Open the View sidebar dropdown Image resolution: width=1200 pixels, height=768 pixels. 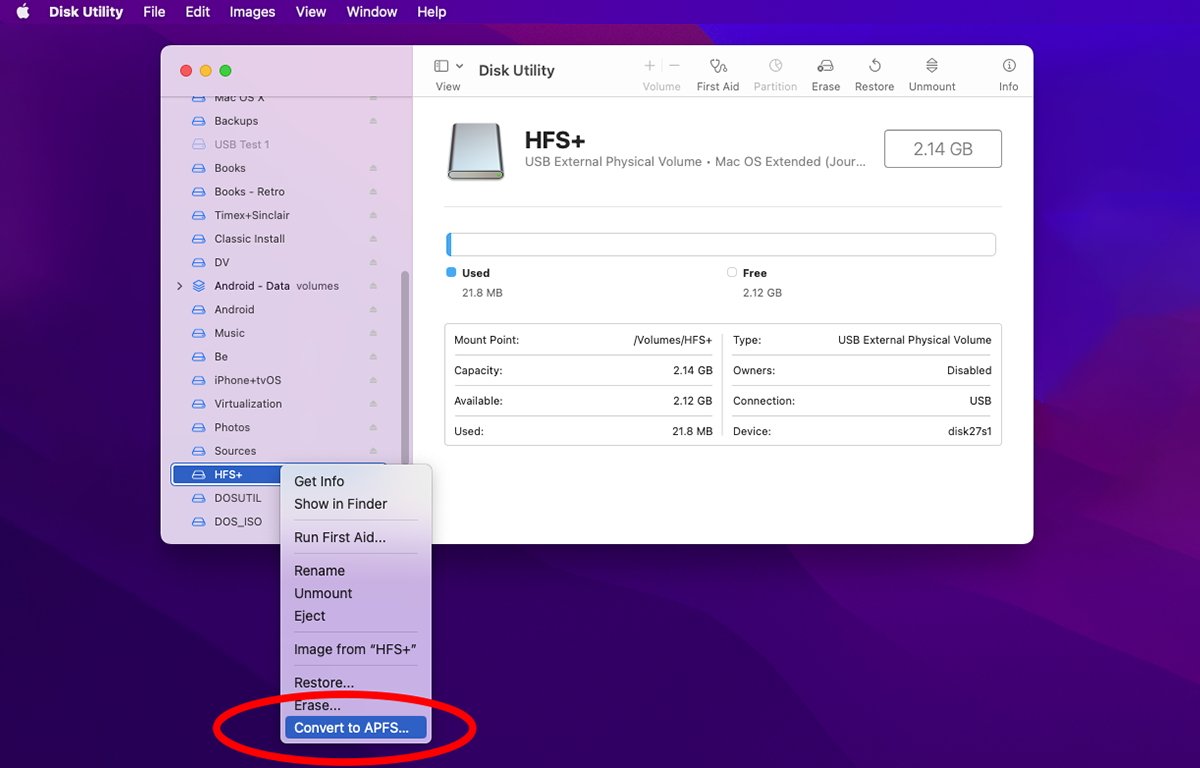448,67
